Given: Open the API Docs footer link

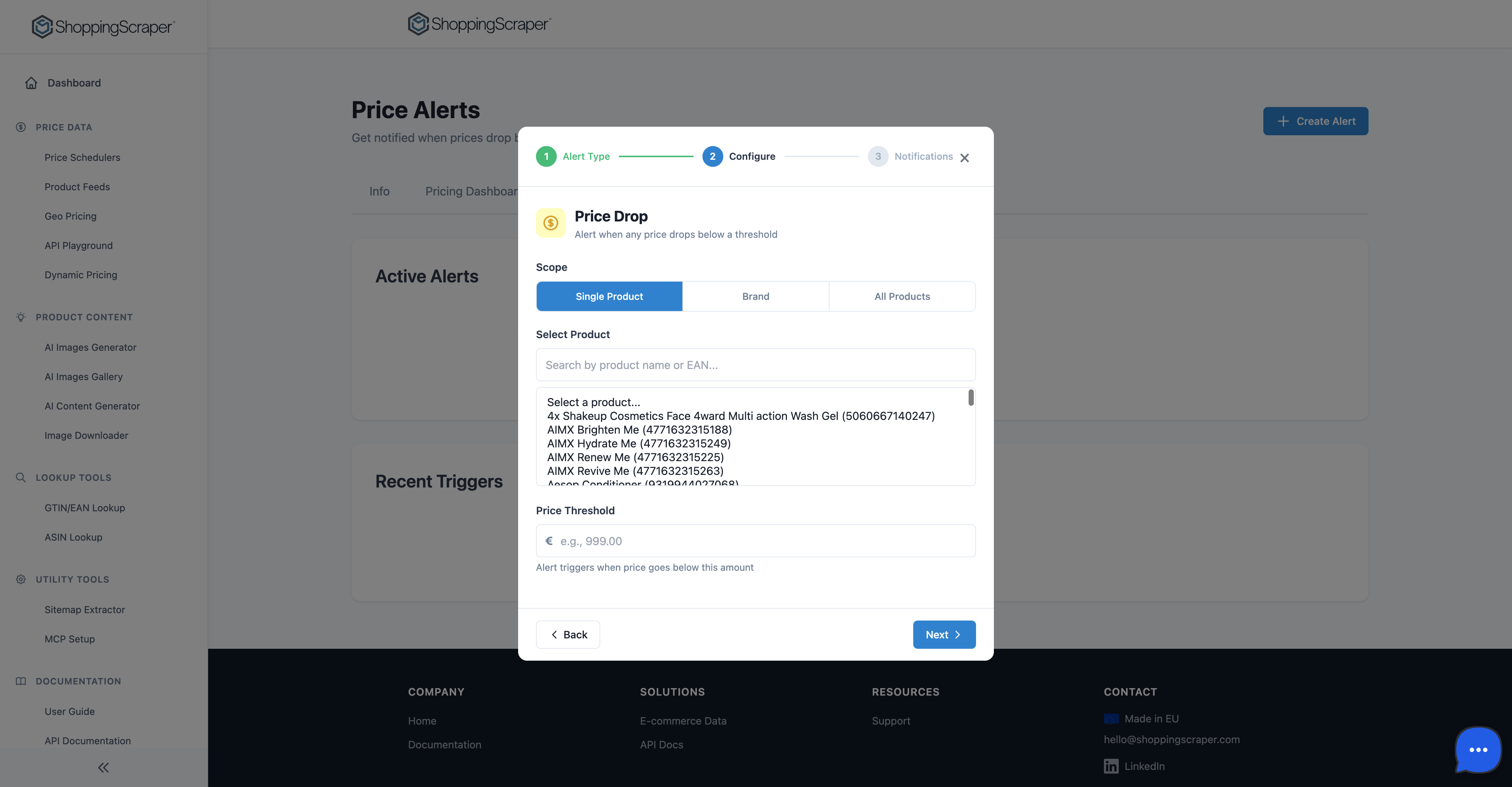Looking at the screenshot, I should coord(662,744).
